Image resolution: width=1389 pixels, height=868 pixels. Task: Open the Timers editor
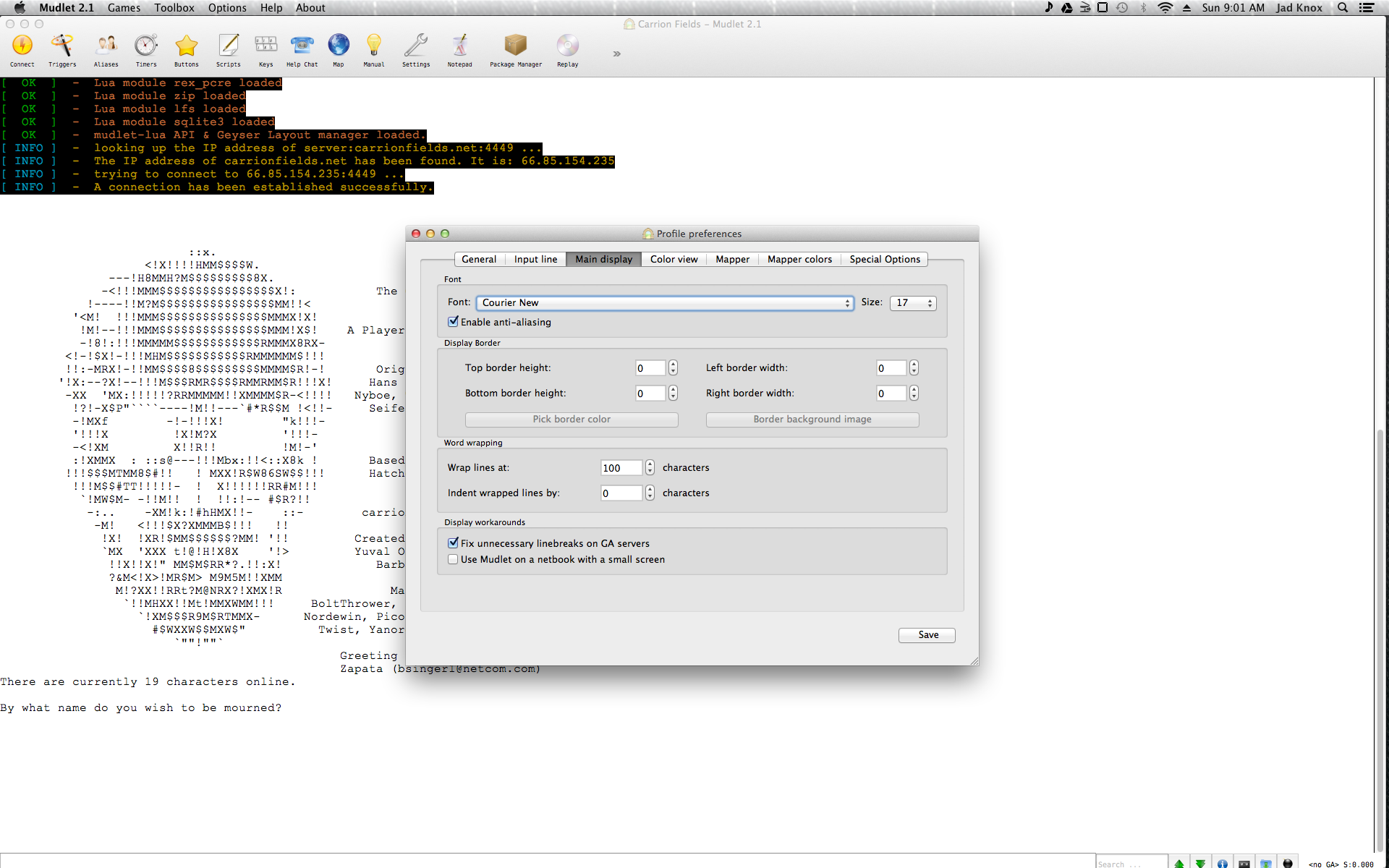(x=146, y=51)
